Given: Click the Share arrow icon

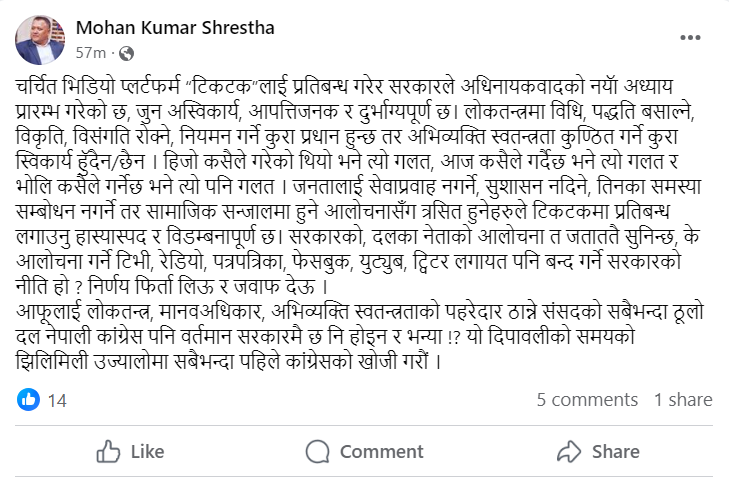Looking at the screenshot, I should coord(572,452).
